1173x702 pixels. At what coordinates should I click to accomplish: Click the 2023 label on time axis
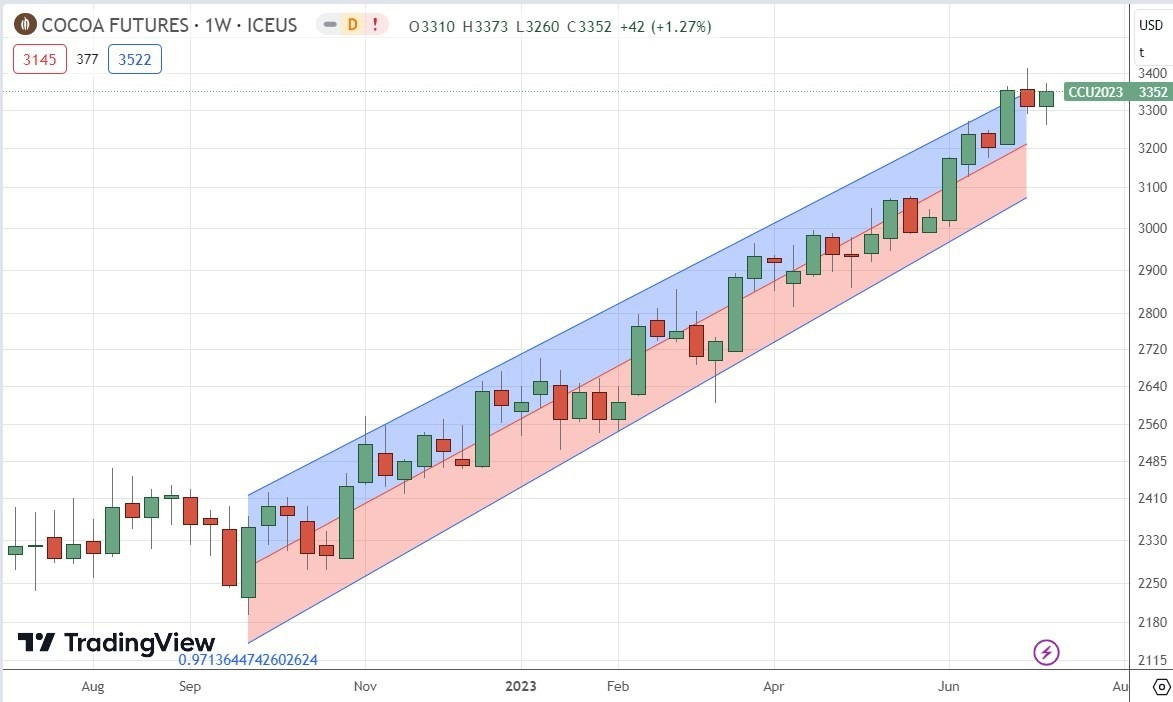click(520, 686)
